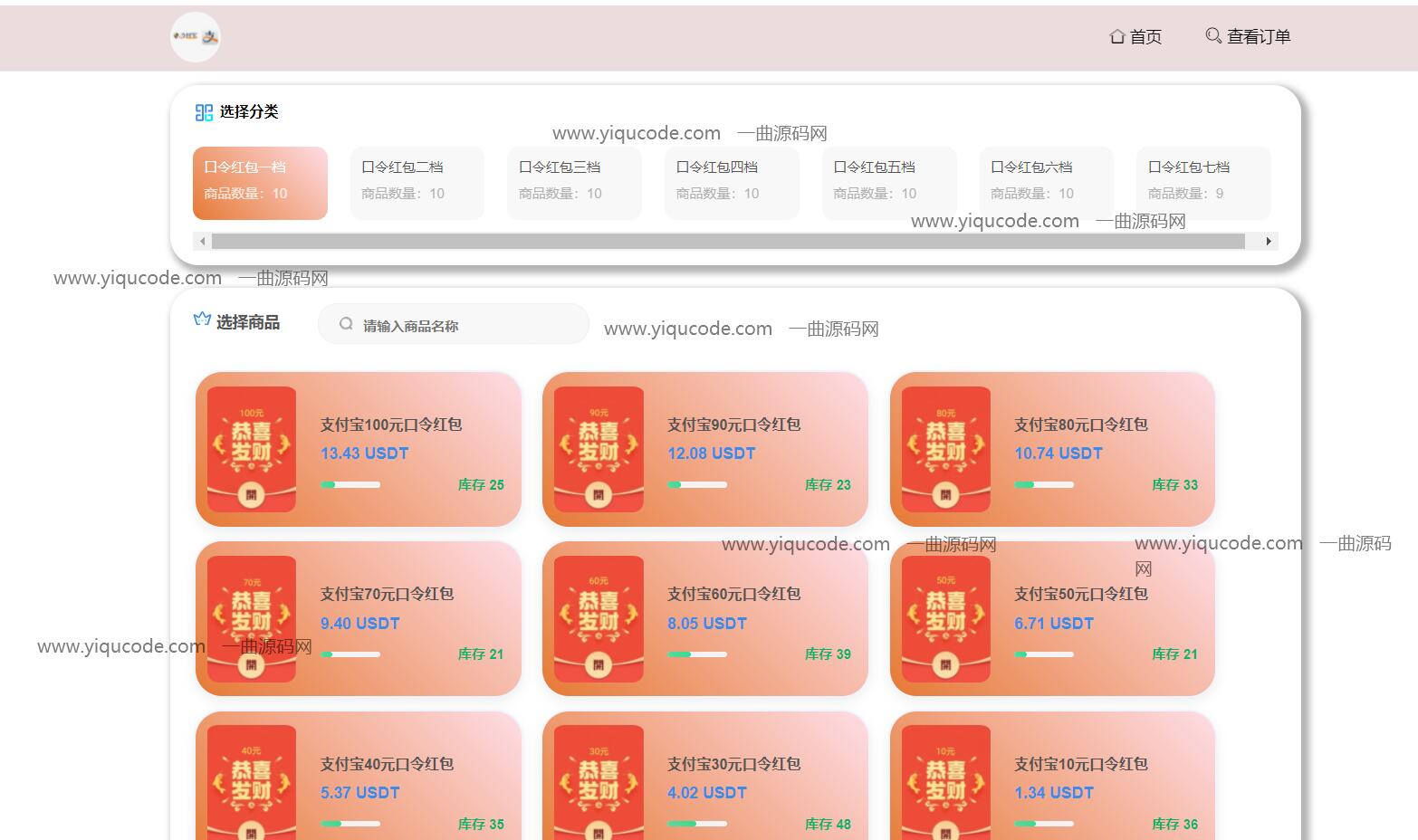Image resolution: width=1418 pixels, height=840 pixels.
Task: Click the search icon in product search box
Action: click(346, 324)
